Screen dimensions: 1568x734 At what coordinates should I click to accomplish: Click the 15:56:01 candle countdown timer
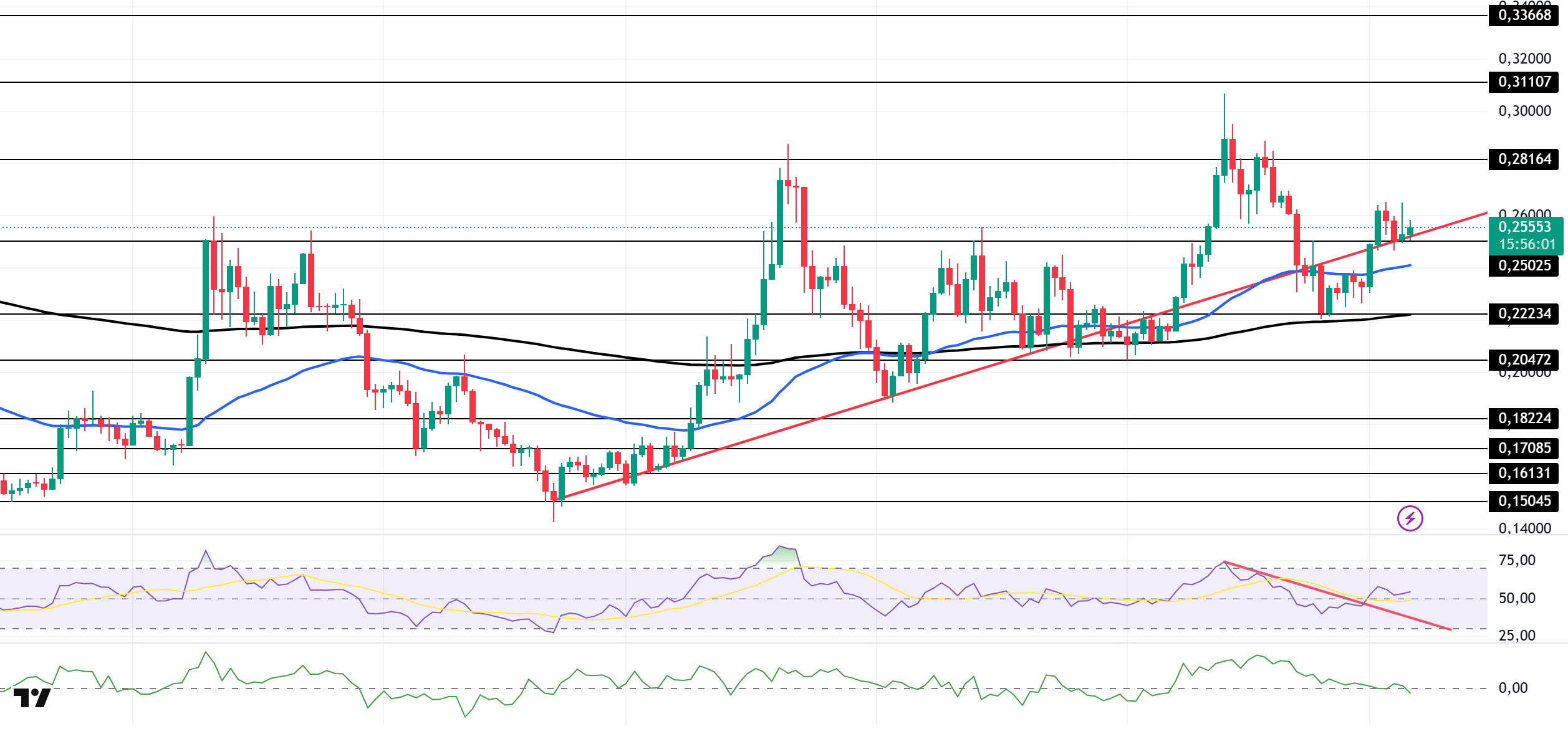click(x=1527, y=244)
